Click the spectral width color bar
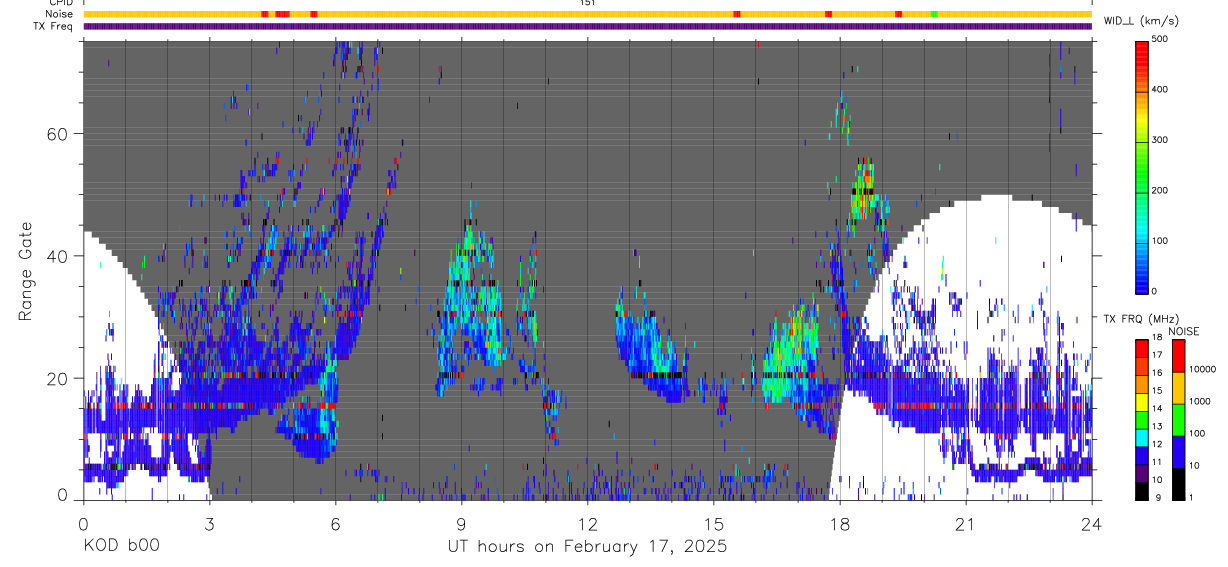Screen dimensions: 1228x567 point(1143,166)
